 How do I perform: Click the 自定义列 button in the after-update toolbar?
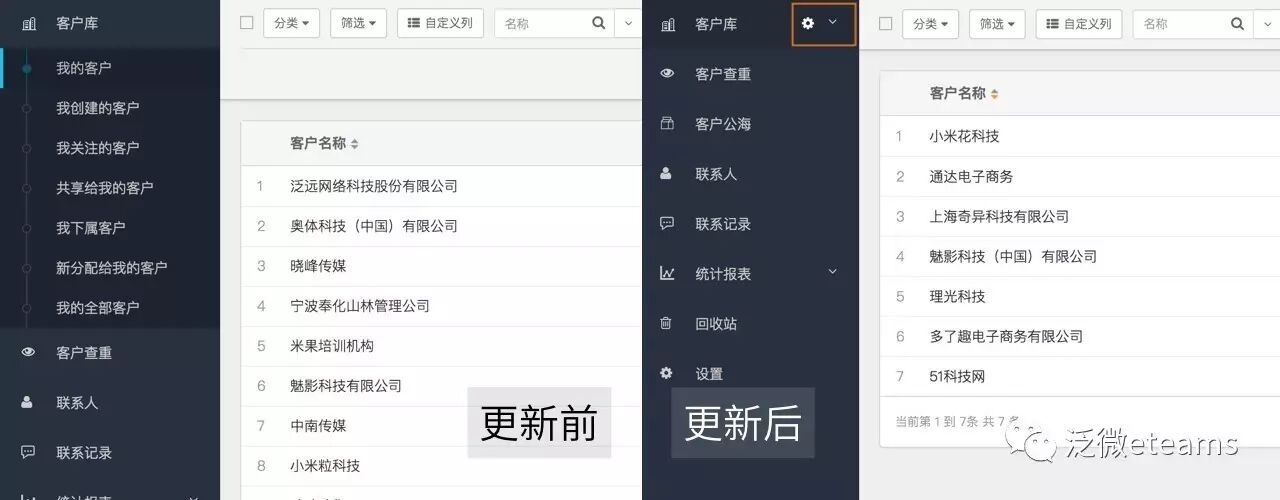pyautogui.click(x=1079, y=23)
